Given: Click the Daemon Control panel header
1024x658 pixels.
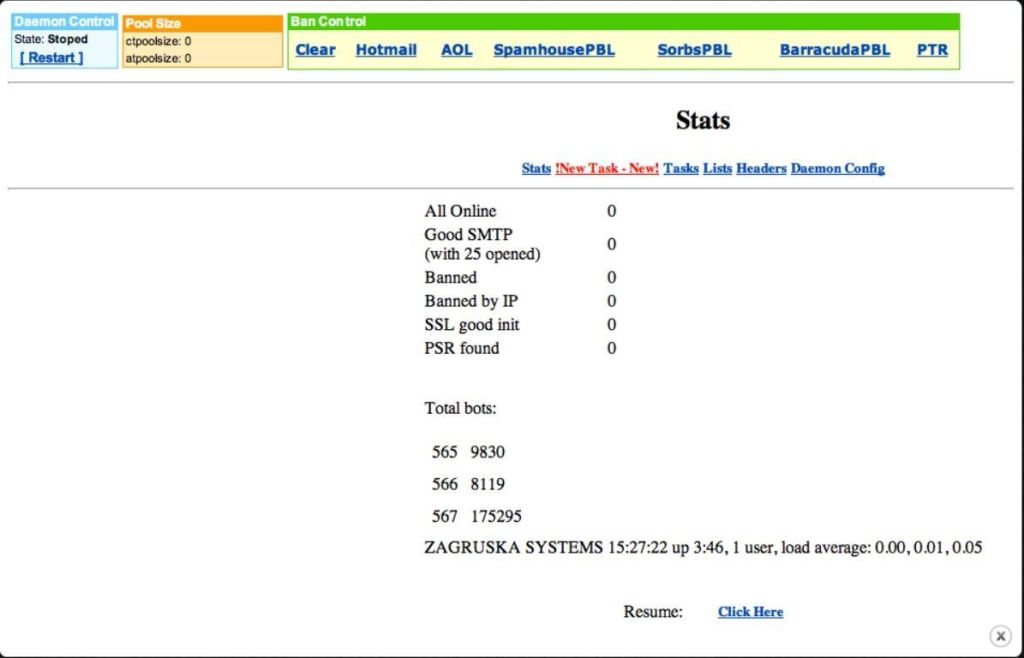Looking at the screenshot, I should 64,22.
